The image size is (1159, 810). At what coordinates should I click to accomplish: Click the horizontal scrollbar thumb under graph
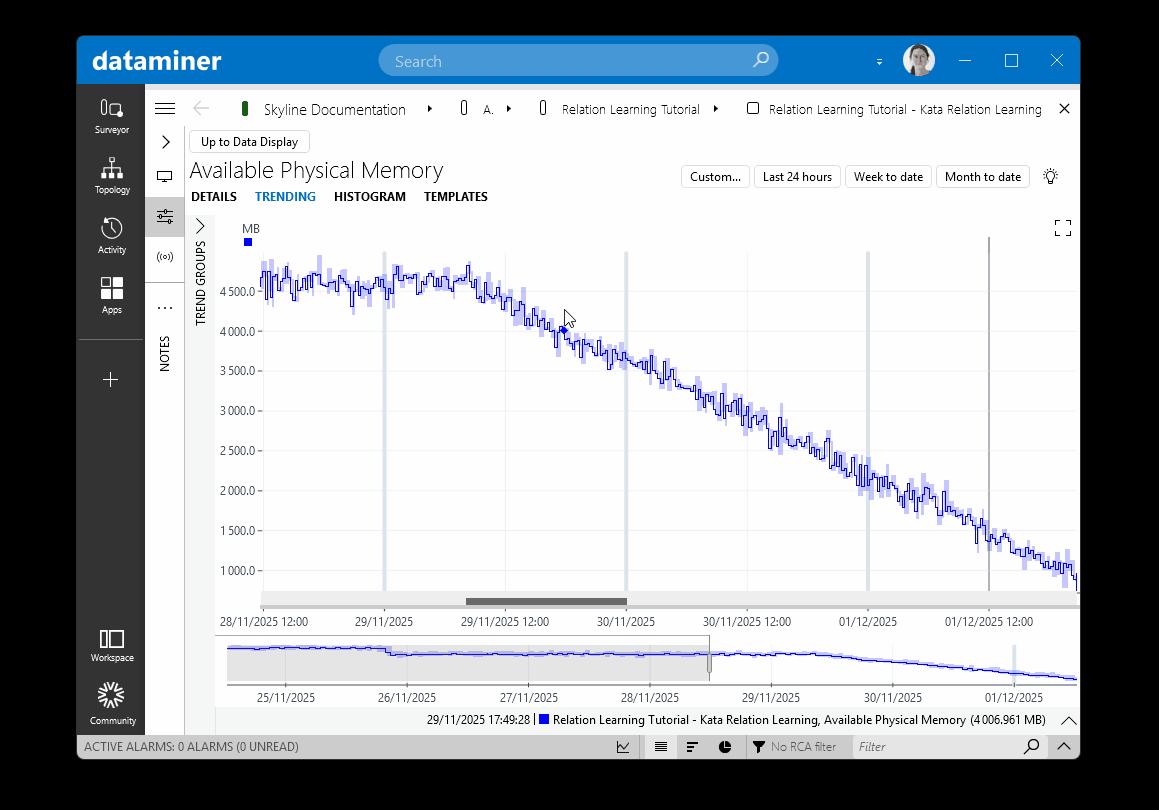546,602
